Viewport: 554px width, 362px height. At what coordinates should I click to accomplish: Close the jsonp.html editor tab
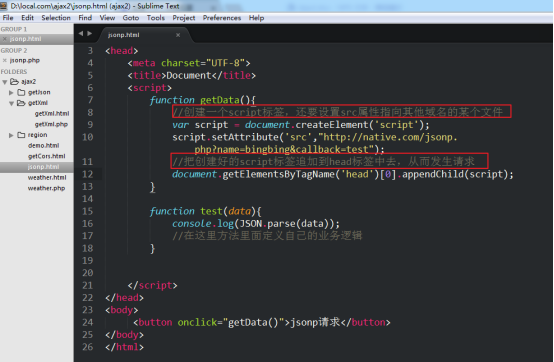point(178,35)
